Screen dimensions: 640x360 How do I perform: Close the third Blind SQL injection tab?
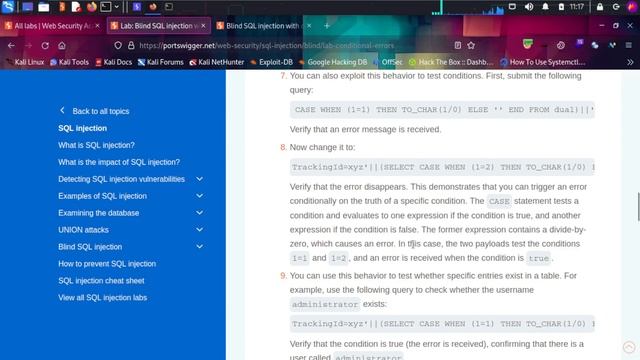pyautogui.click(x=309, y=26)
